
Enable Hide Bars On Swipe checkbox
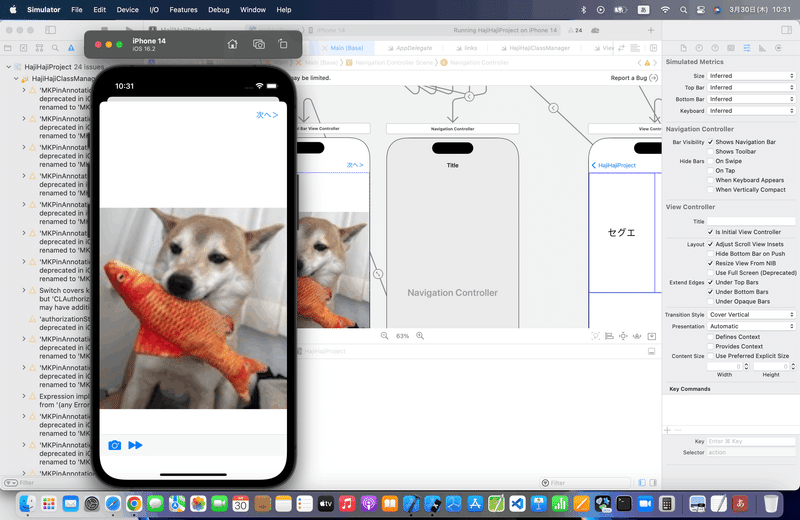coord(710,161)
